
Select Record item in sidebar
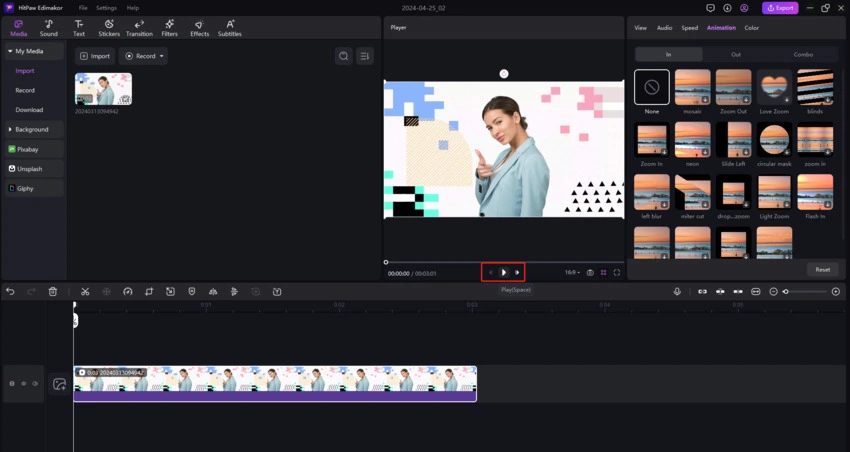(x=25, y=90)
